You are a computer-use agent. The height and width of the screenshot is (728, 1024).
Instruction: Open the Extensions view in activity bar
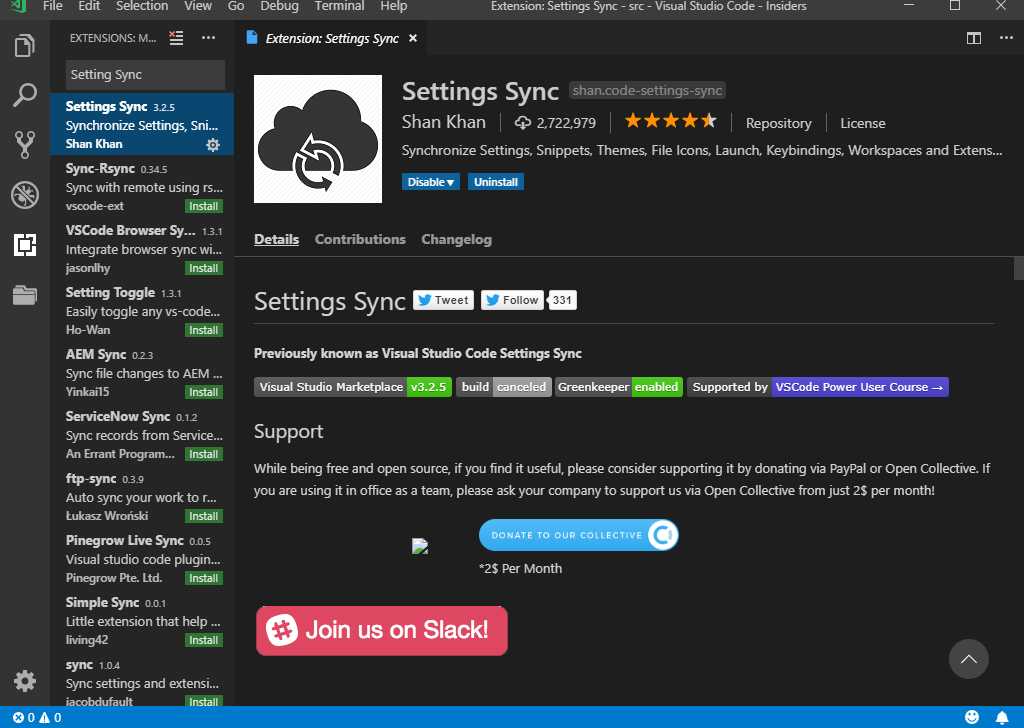pyautogui.click(x=25, y=245)
